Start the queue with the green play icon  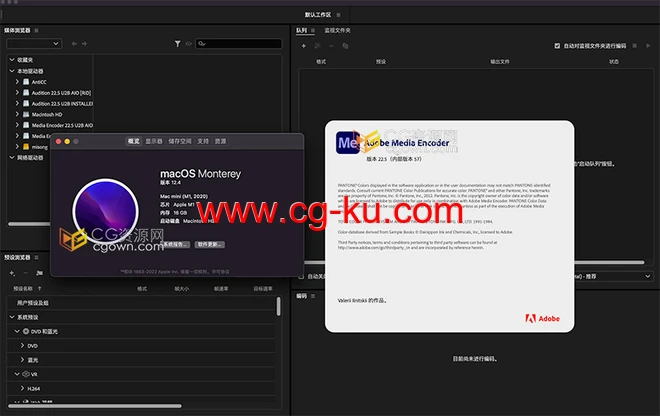tap(648, 45)
